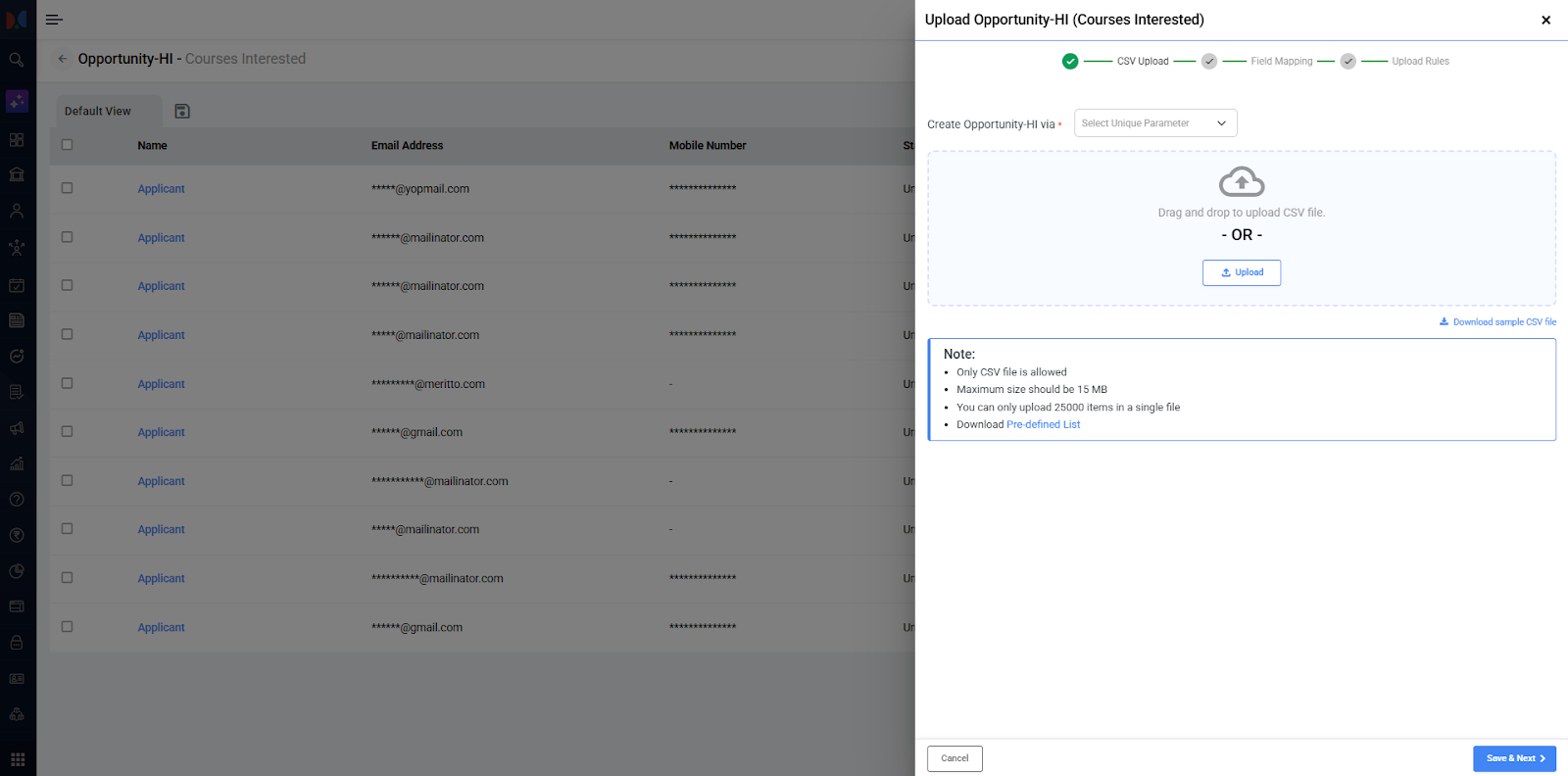Click the Download sample CSV file link

pos(1502,322)
